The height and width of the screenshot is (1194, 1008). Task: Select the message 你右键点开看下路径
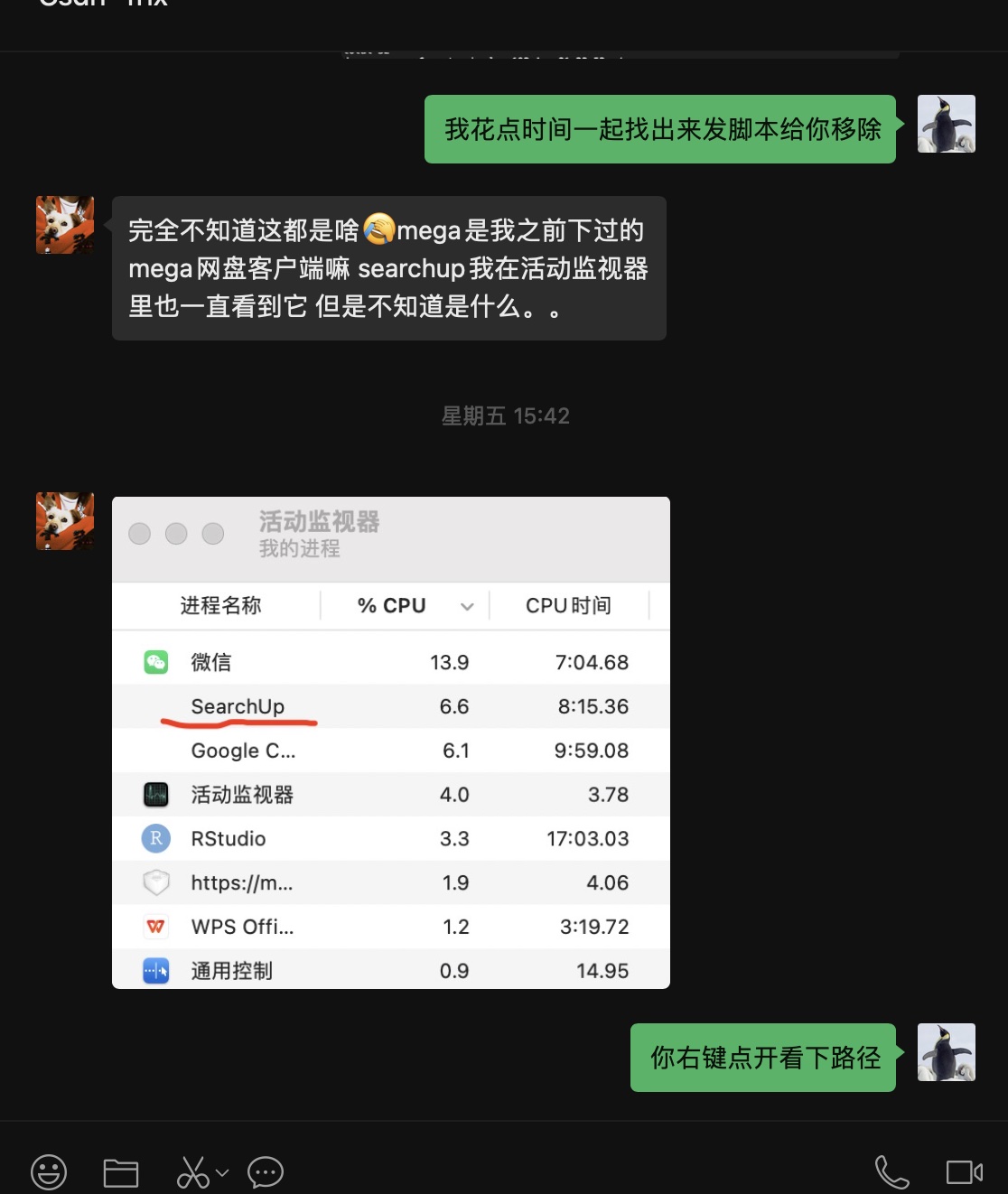click(763, 1058)
